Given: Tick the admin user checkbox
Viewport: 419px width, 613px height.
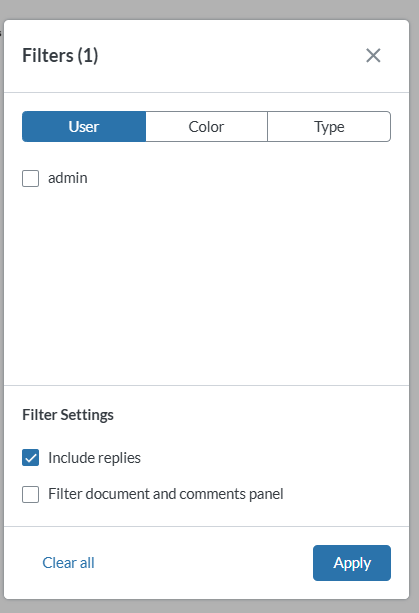Looking at the screenshot, I should [30, 178].
